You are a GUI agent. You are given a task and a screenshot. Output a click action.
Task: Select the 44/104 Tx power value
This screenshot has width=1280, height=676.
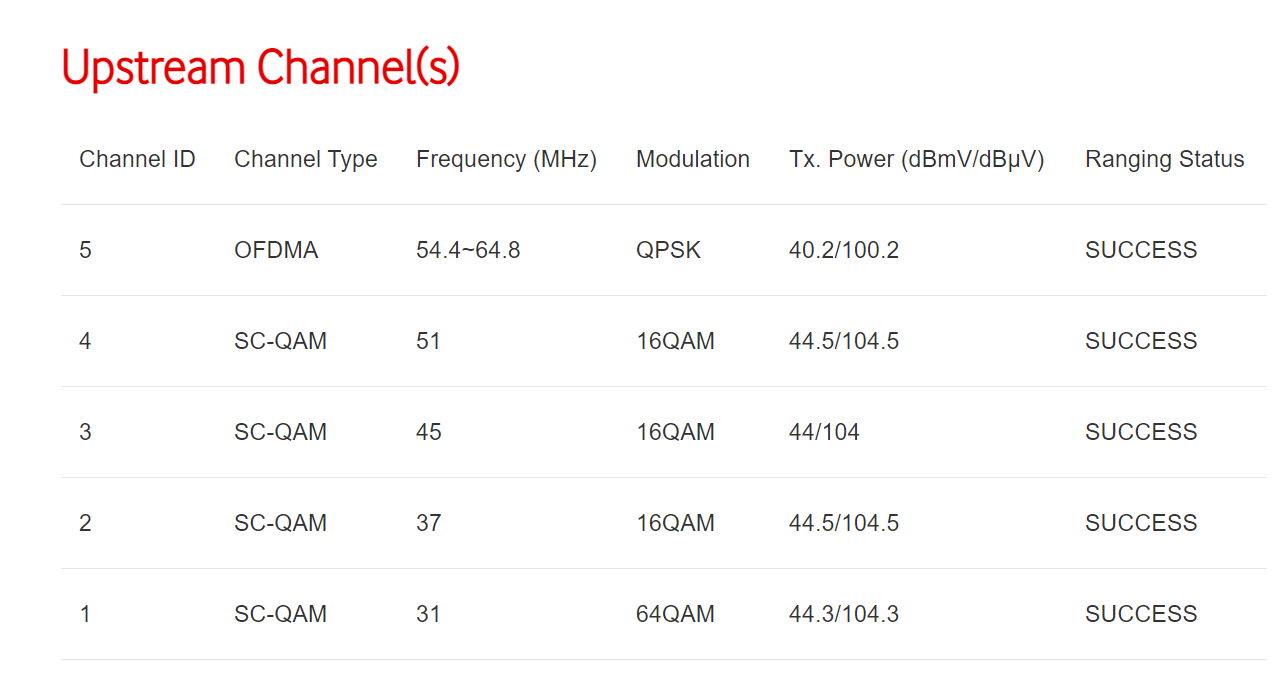tap(824, 432)
